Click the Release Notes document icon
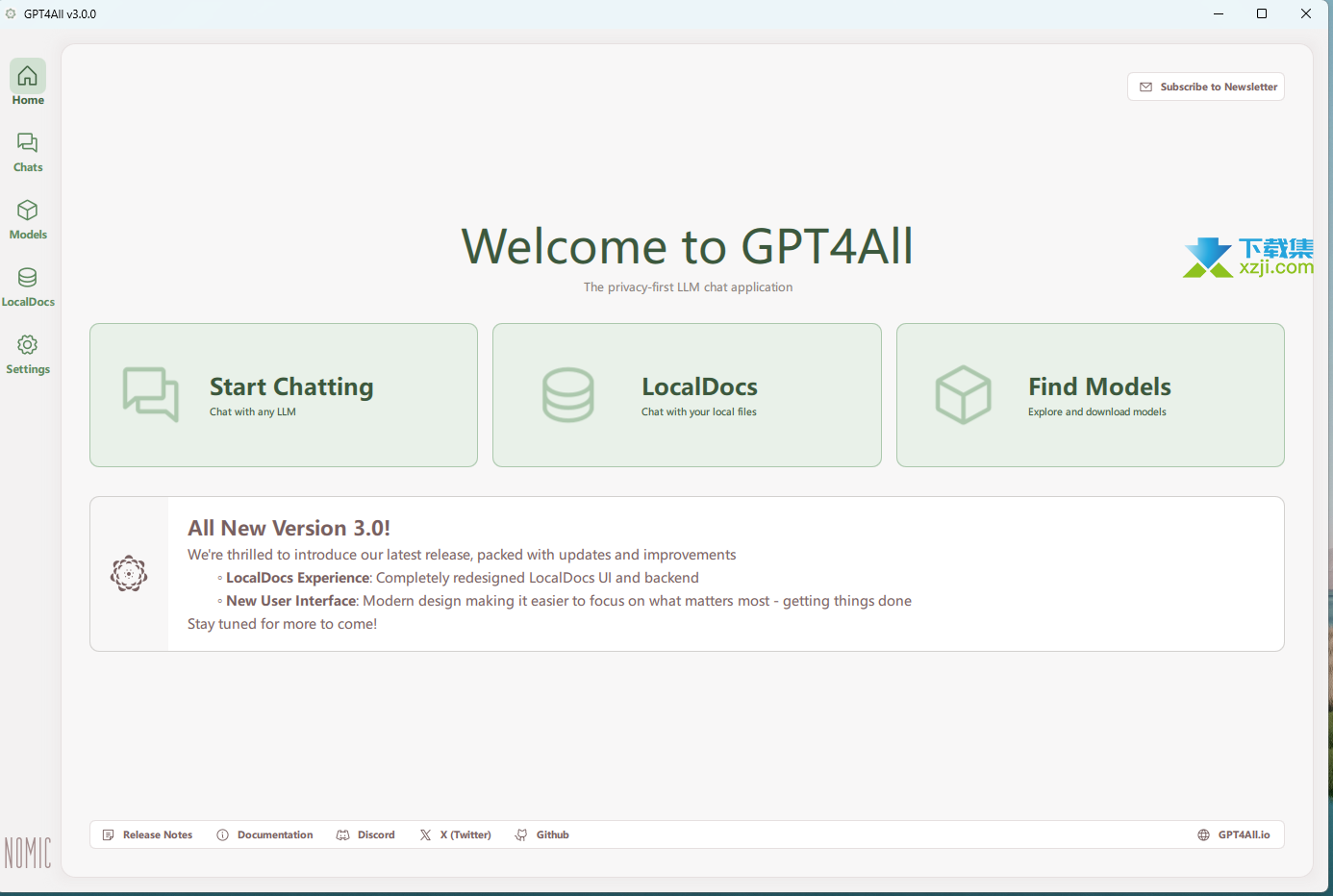The width and height of the screenshot is (1333, 896). [109, 834]
